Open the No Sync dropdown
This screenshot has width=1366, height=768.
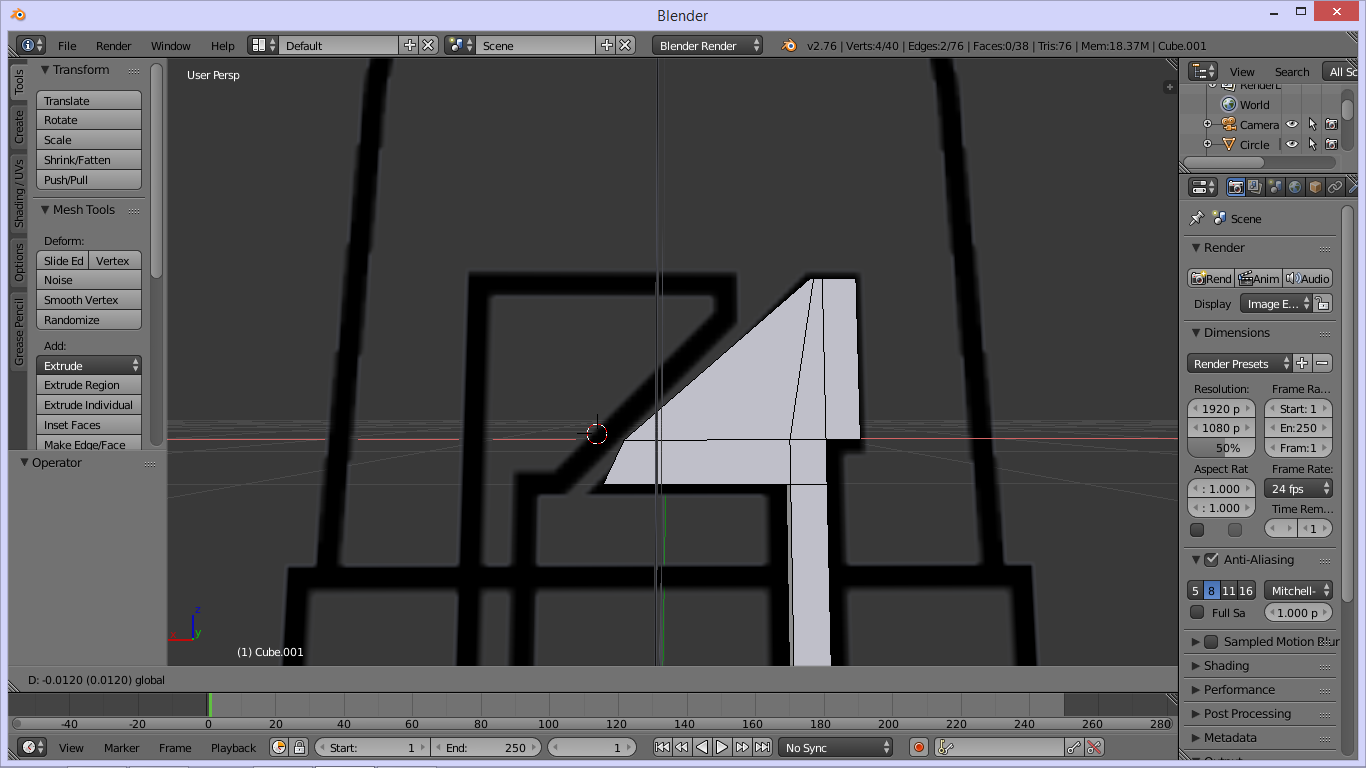[836, 747]
